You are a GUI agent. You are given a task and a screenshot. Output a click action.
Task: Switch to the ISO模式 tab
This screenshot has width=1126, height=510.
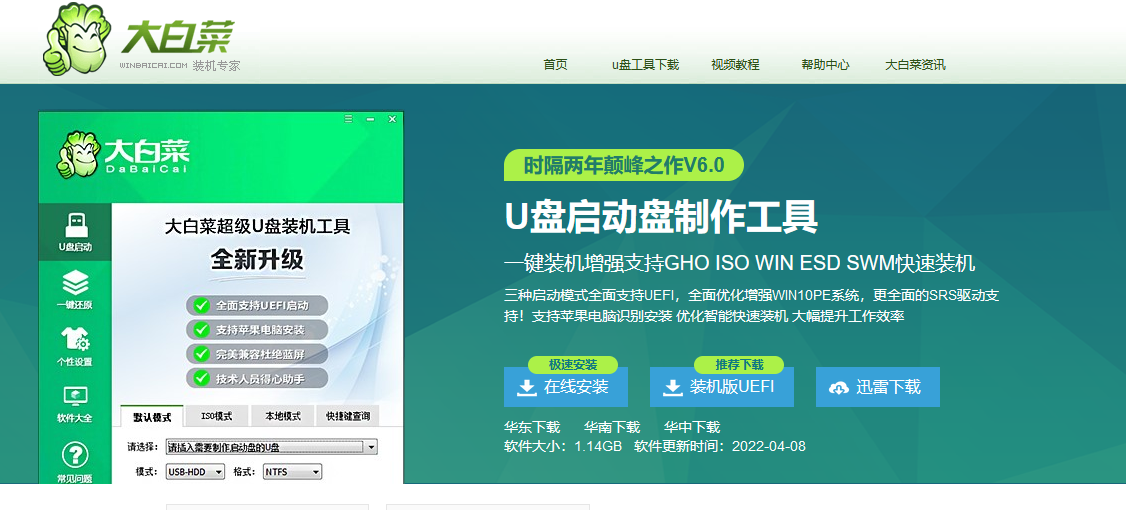click(x=217, y=416)
